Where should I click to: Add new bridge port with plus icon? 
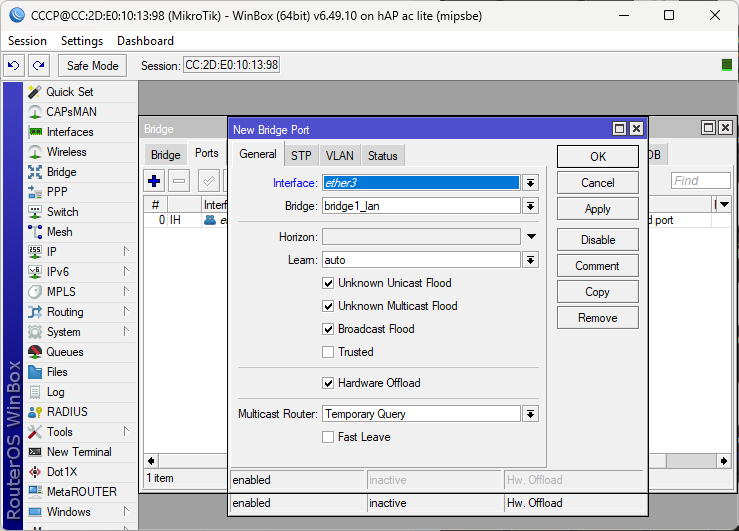coord(154,181)
